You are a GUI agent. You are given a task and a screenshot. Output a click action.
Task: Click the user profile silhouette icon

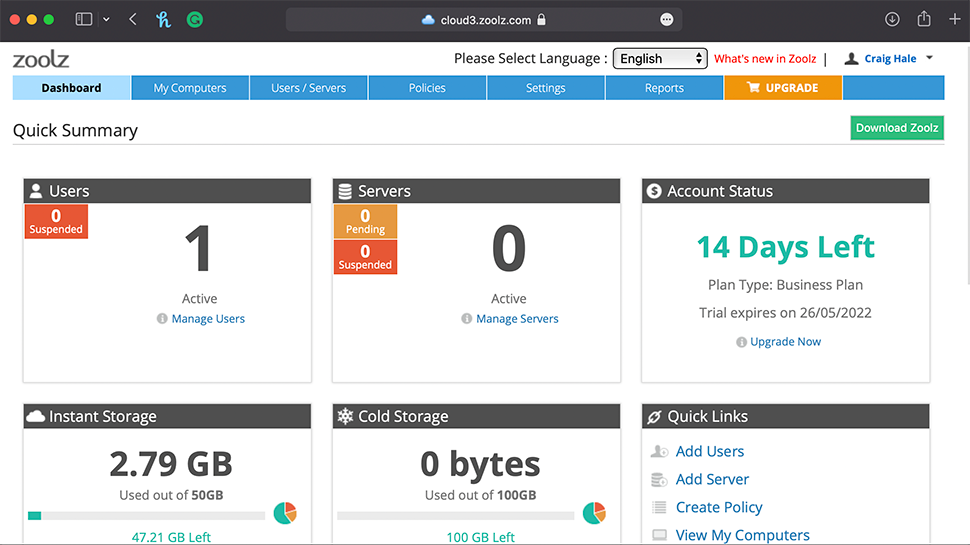(852, 59)
